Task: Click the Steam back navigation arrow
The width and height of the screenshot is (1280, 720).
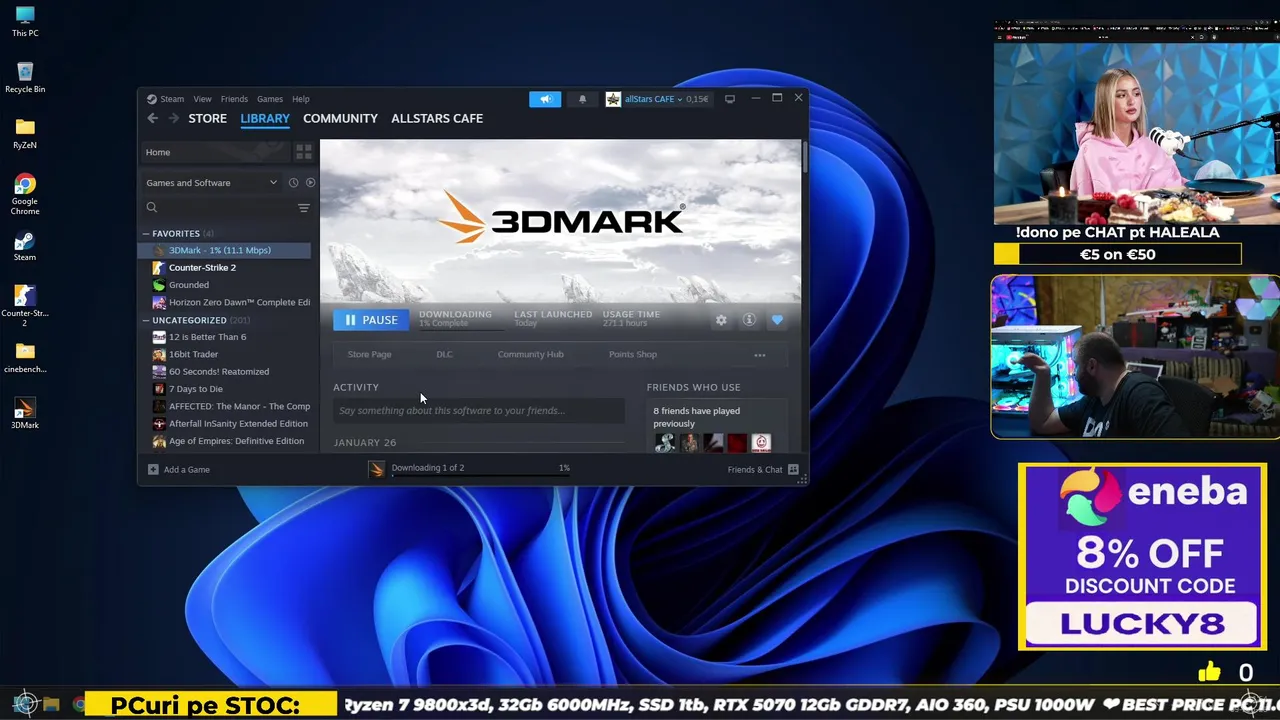Action: click(152, 118)
